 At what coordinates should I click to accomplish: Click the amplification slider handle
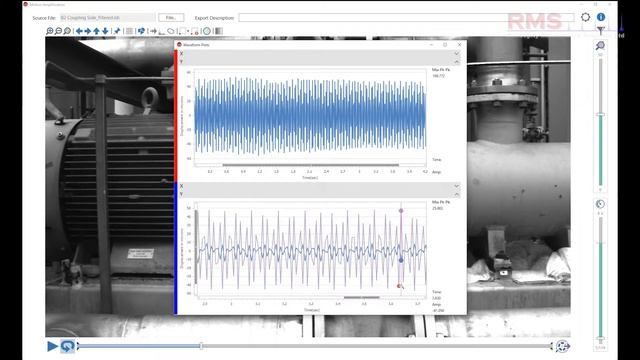600,115
